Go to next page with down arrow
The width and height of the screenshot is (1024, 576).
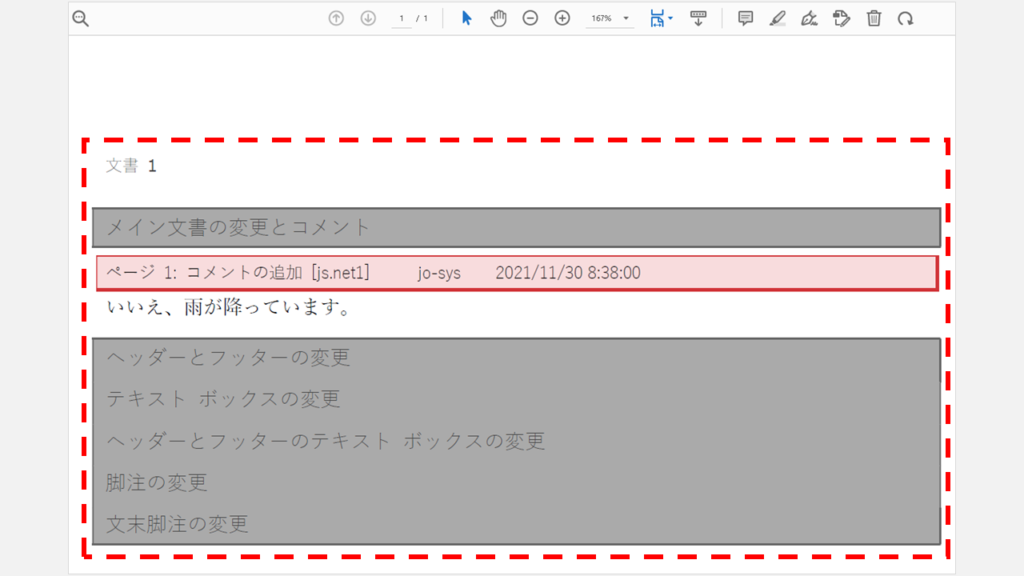coord(368,18)
